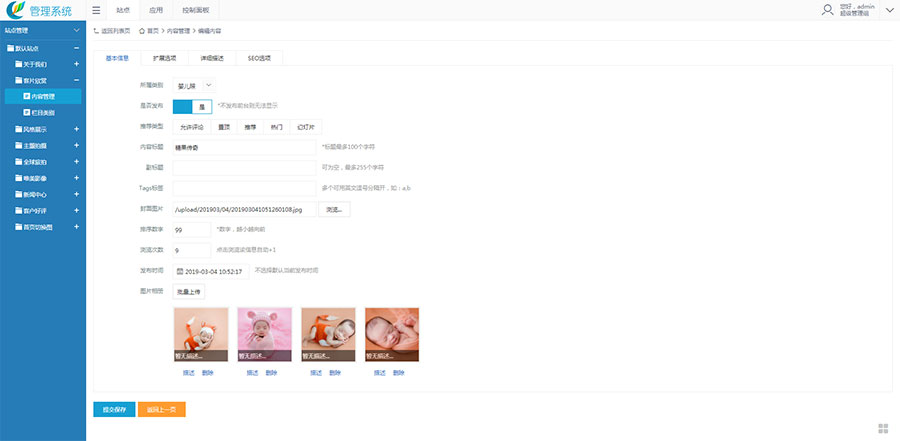Expand the 全球旅拍 node

76,162
